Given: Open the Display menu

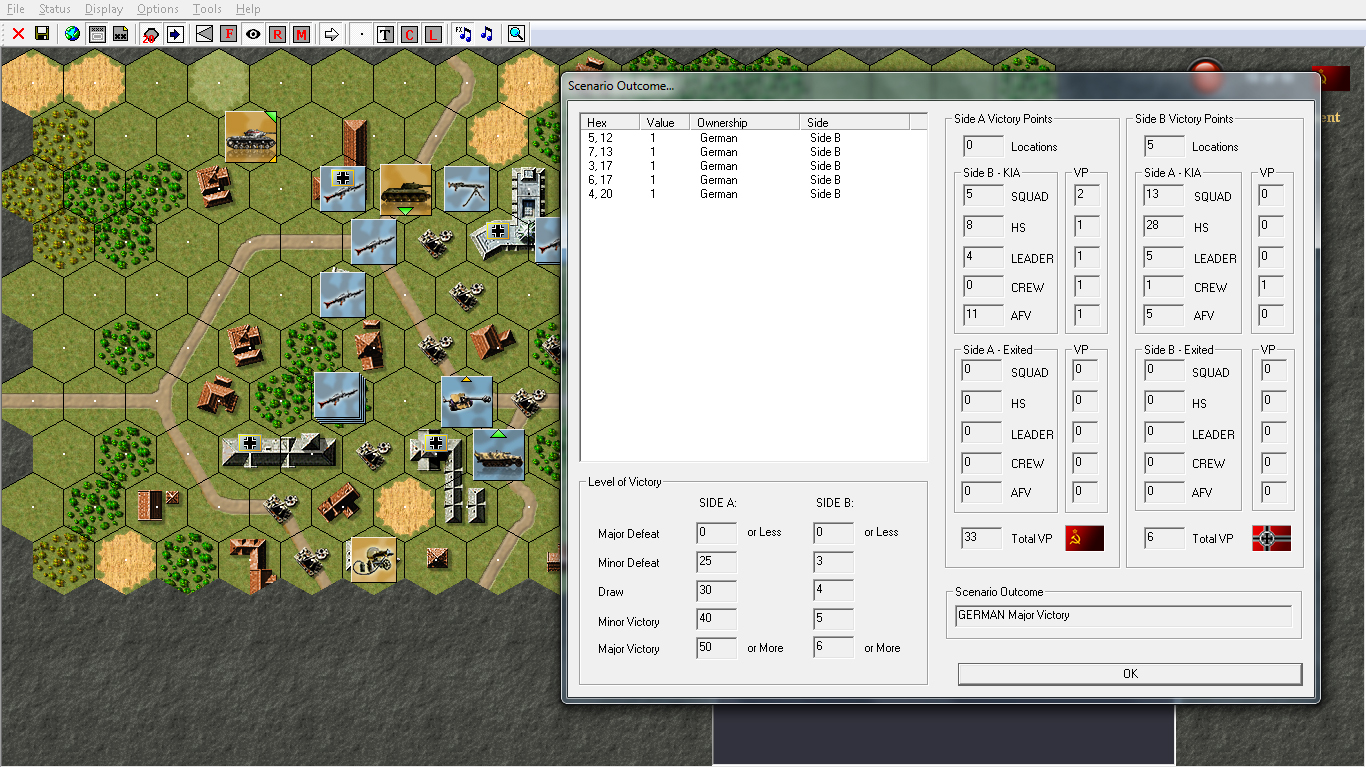Looking at the screenshot, I should [104, 9].
